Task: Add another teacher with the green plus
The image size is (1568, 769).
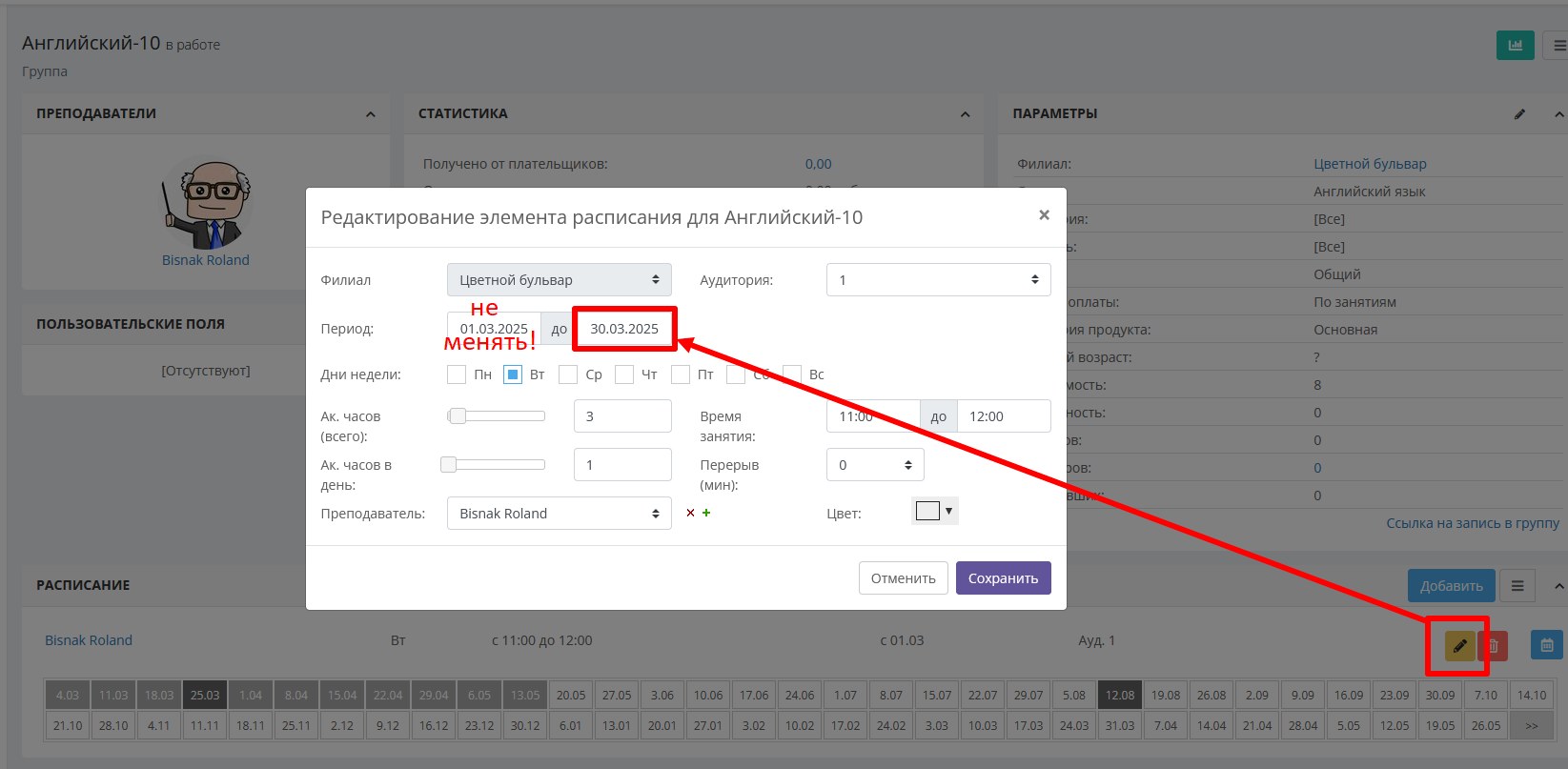Action: tap(706, 513)
